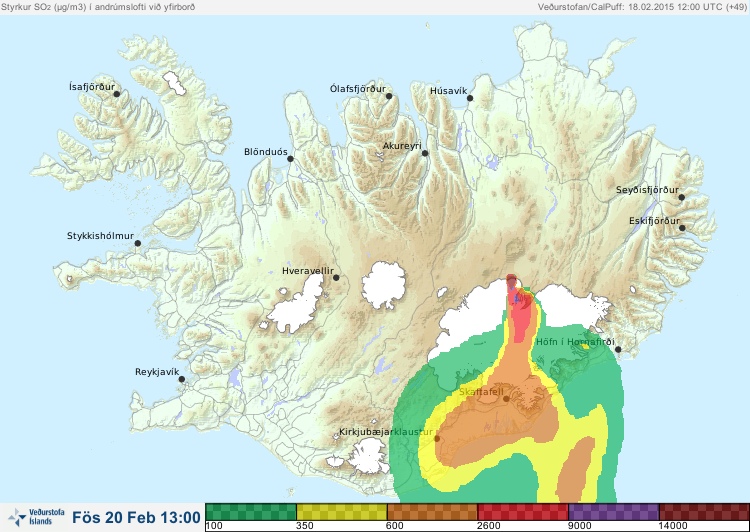
Task: Click the dark red 14000 legend swatch
Action: tap(704, 512)
